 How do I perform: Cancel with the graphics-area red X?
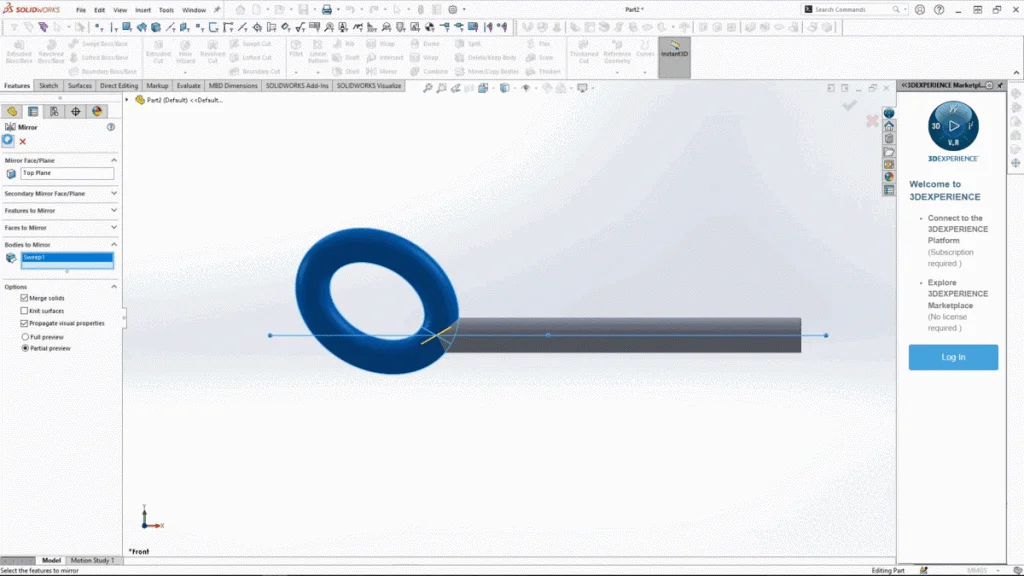click(872, 121)
